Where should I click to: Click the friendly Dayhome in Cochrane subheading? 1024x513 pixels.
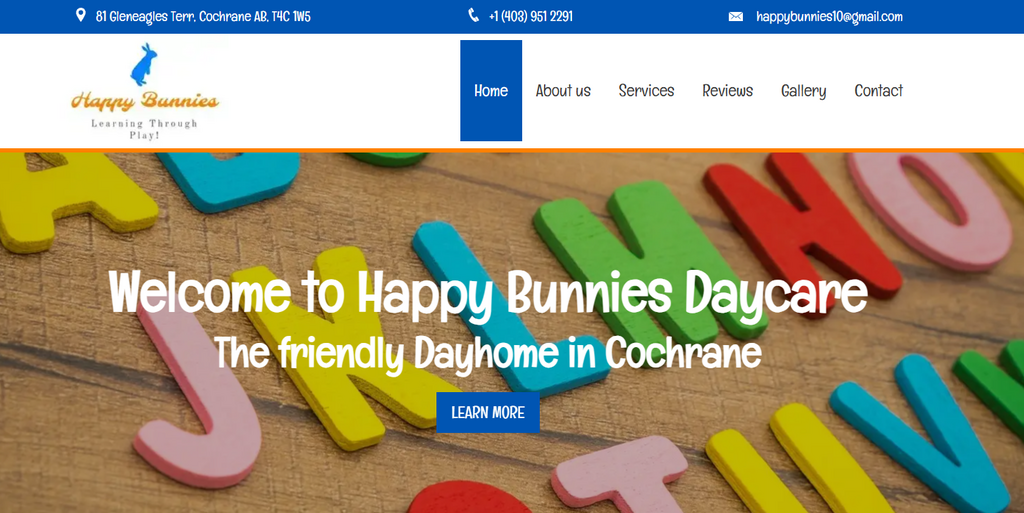[x=488, y=353]
